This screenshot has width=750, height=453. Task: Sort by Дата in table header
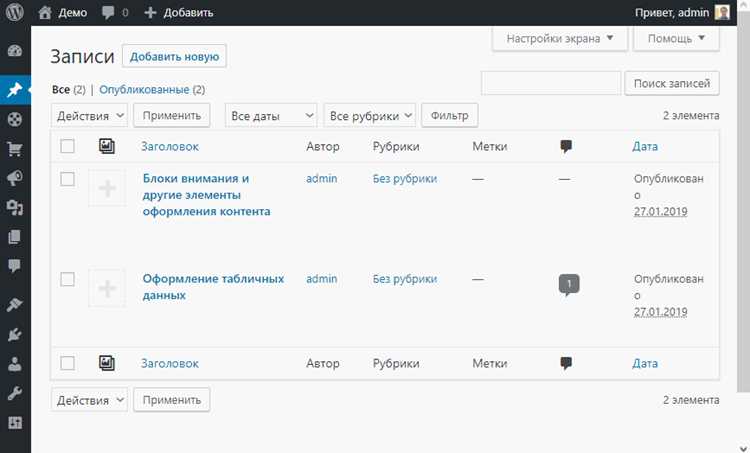[645, 146]
